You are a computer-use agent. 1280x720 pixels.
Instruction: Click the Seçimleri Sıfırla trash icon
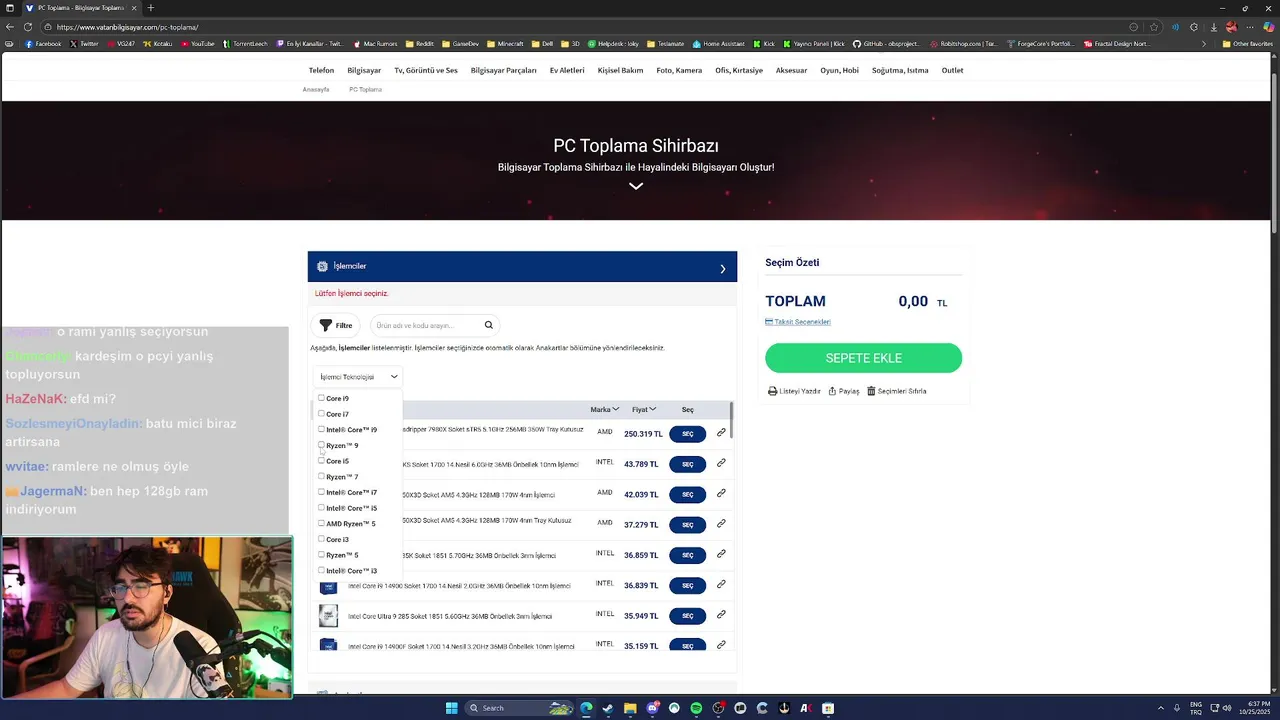(x=871, y=391)
